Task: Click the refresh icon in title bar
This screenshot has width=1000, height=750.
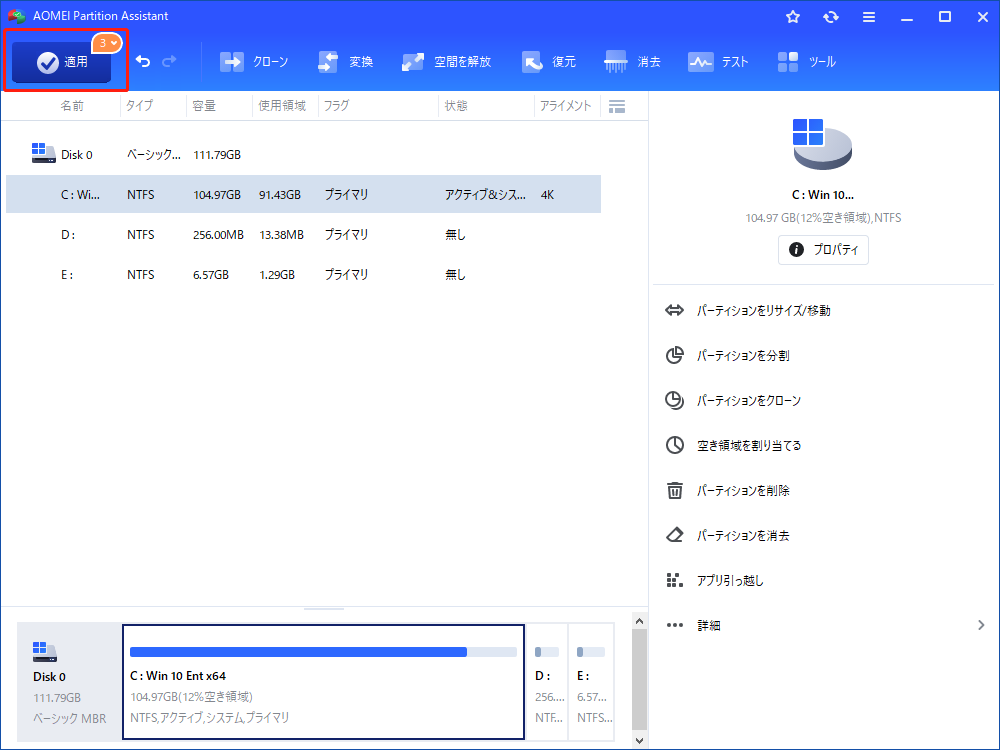Action: point(830,17)
